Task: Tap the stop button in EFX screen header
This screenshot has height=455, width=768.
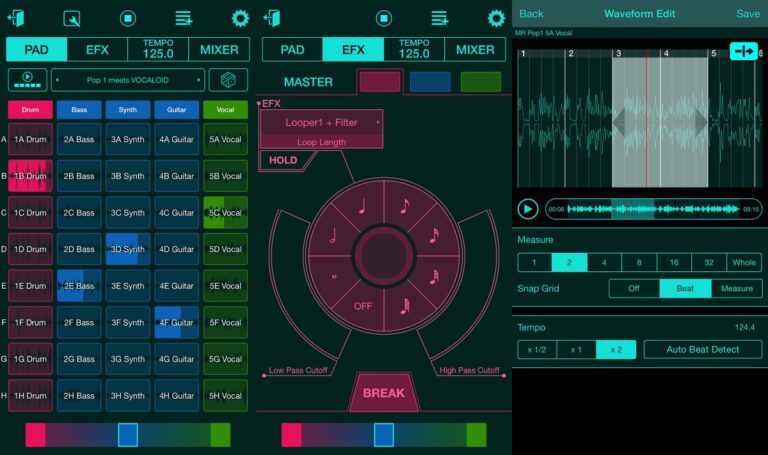Action: pos(384,19)
